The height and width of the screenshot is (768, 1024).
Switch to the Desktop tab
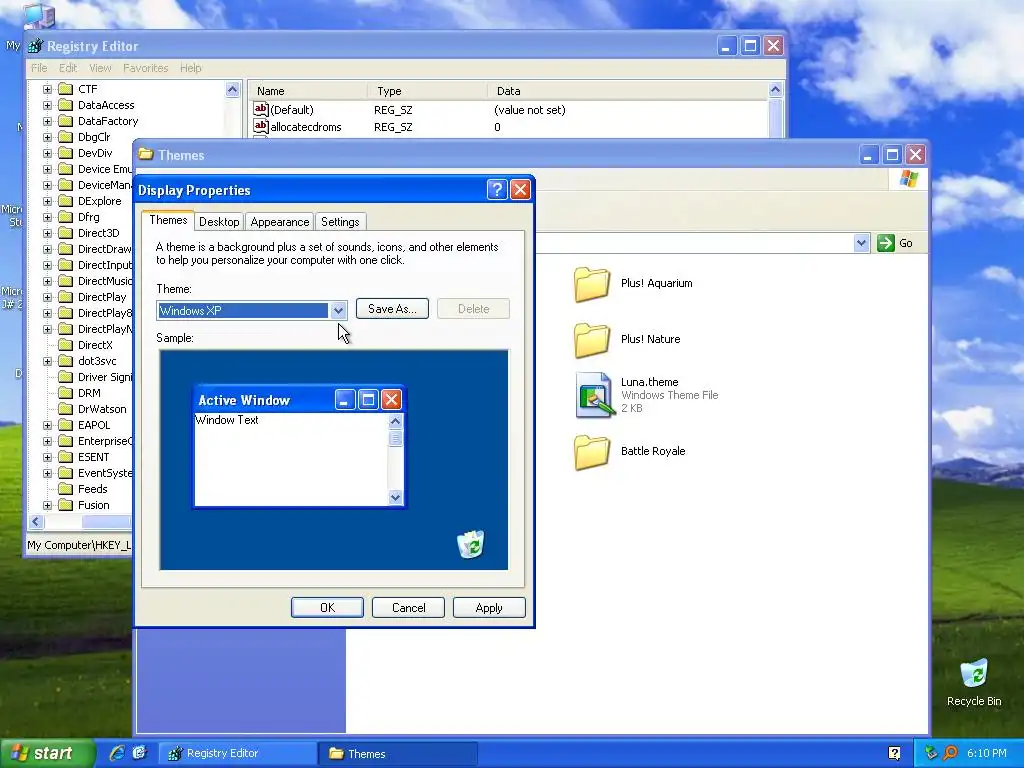[x=219, y=221]
